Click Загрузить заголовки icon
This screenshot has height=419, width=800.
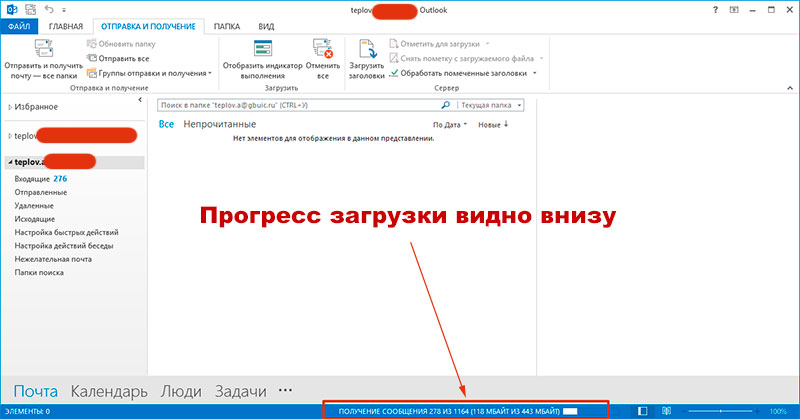click(367, 50)
